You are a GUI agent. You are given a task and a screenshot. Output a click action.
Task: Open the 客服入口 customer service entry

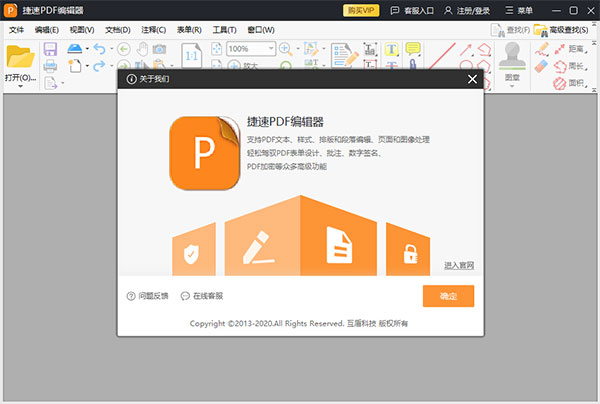pyautogui.click(x=412, y=10)
